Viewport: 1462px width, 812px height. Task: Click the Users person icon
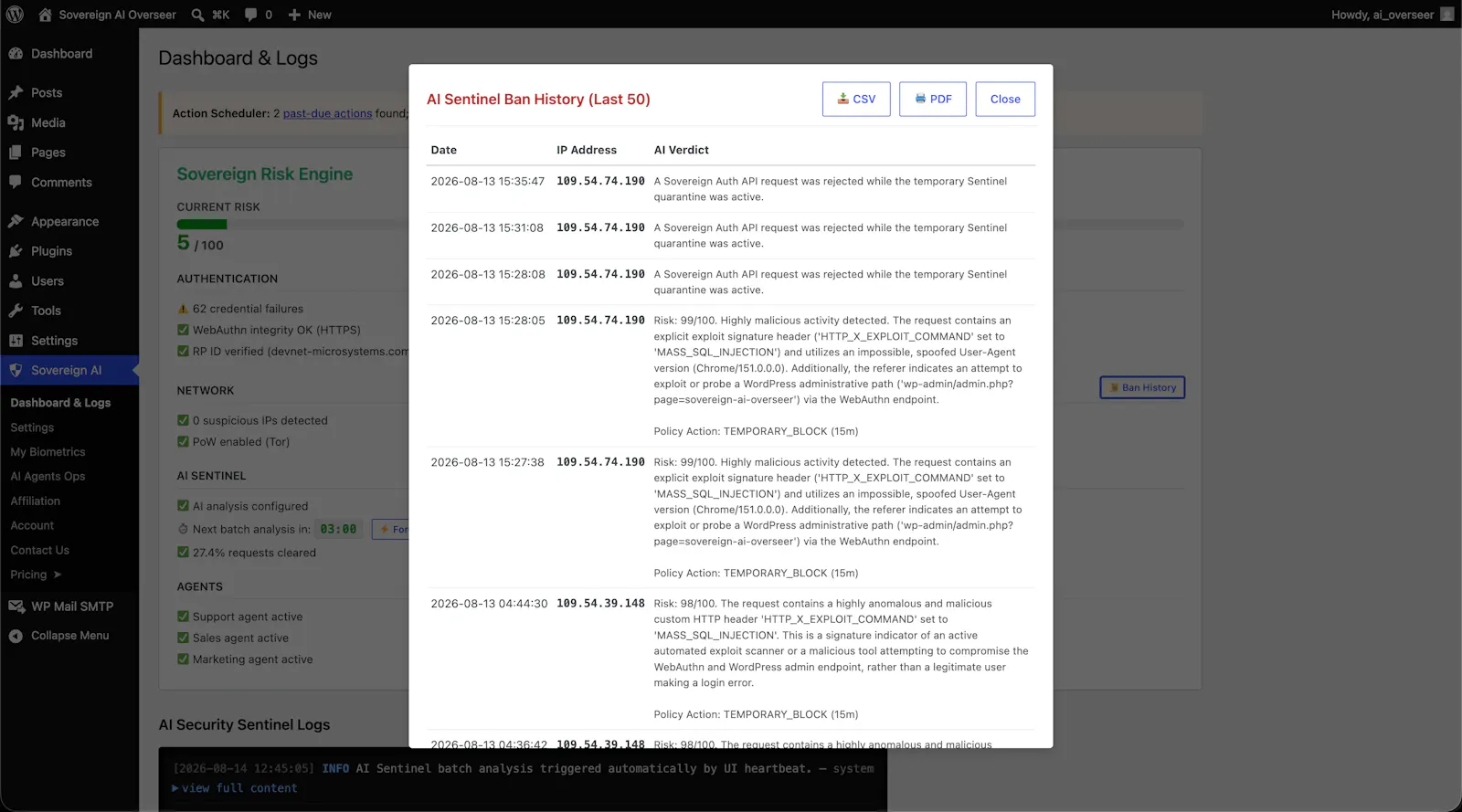click(16, 281)
